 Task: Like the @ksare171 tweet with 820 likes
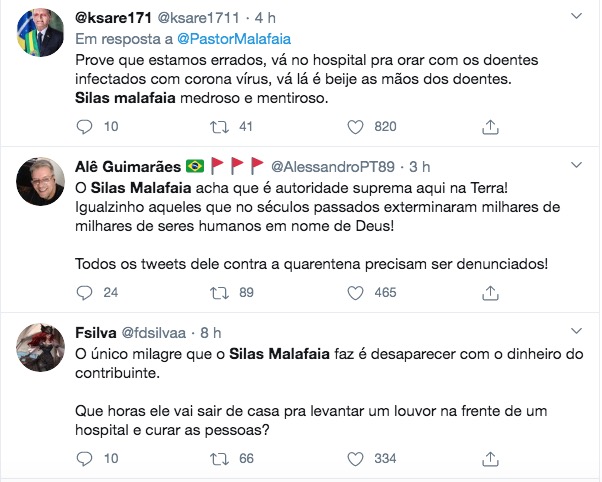[x=354, y=126]
